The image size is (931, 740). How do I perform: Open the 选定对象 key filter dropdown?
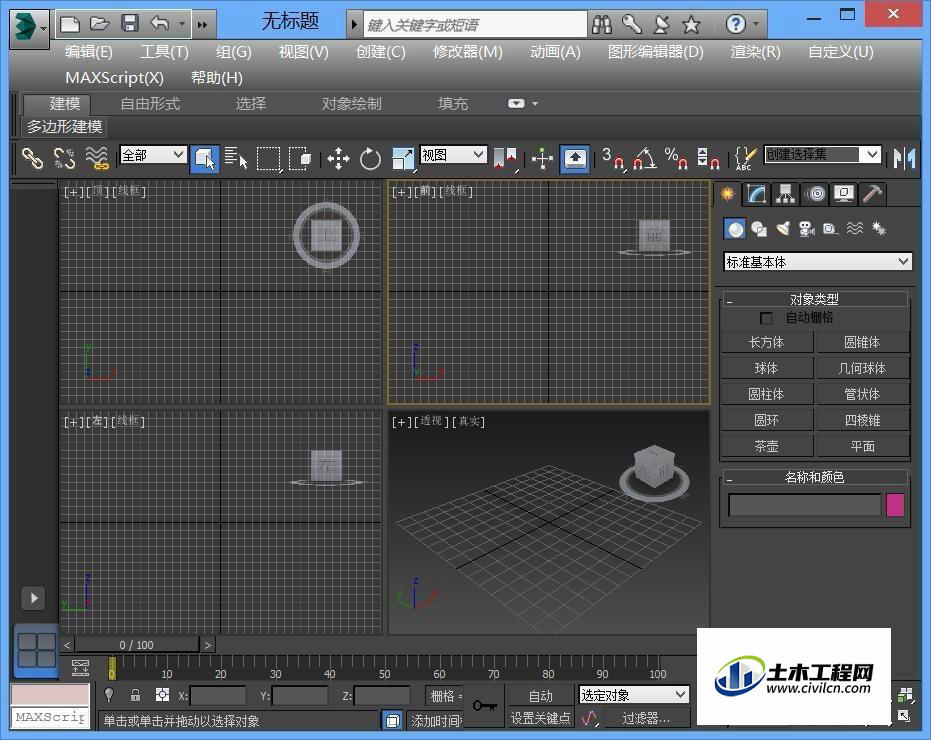point(634,694)
